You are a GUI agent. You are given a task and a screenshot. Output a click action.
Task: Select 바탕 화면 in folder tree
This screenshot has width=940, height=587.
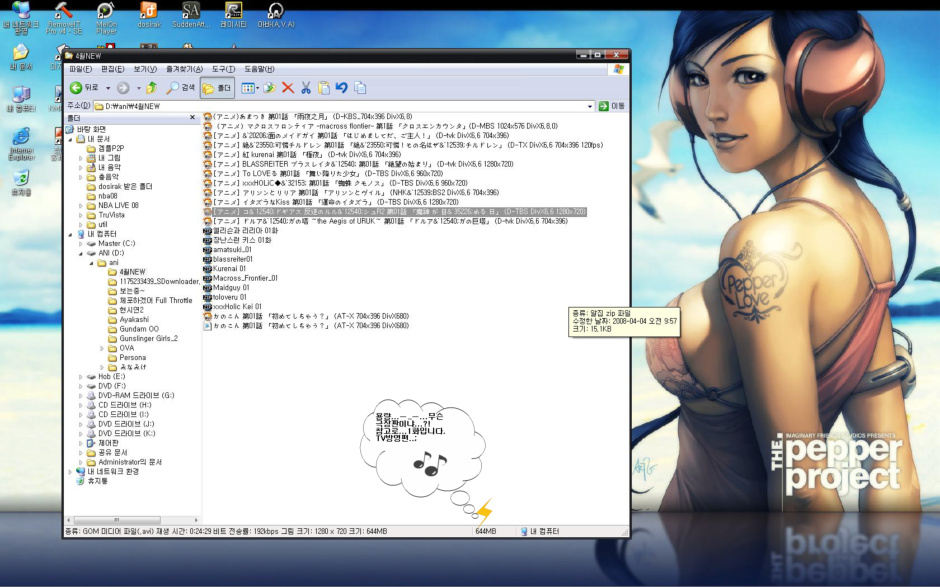click(x=91, y=130)
